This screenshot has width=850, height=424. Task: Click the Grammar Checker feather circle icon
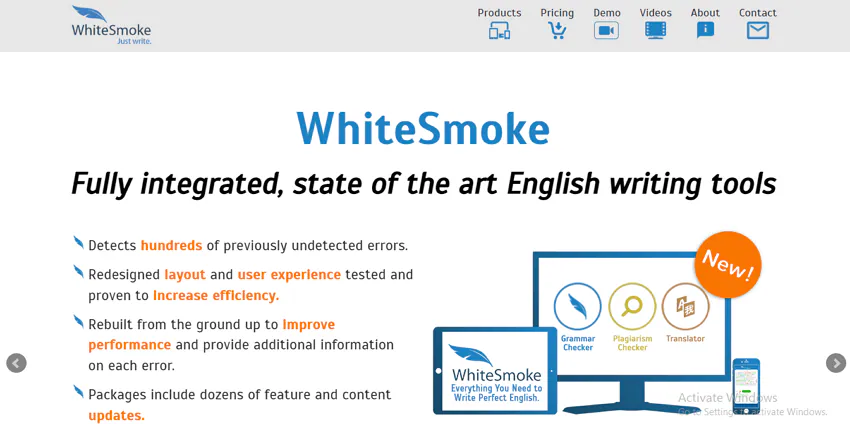pos(577,306)
